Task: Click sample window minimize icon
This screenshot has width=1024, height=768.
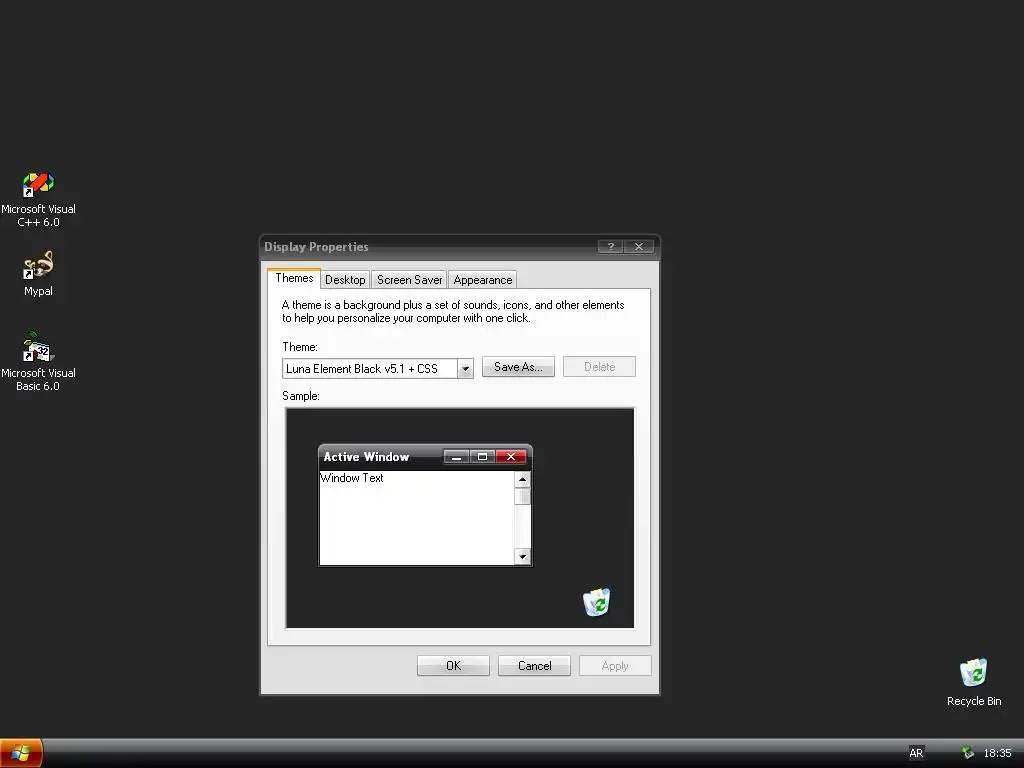Action: point(456,456)
